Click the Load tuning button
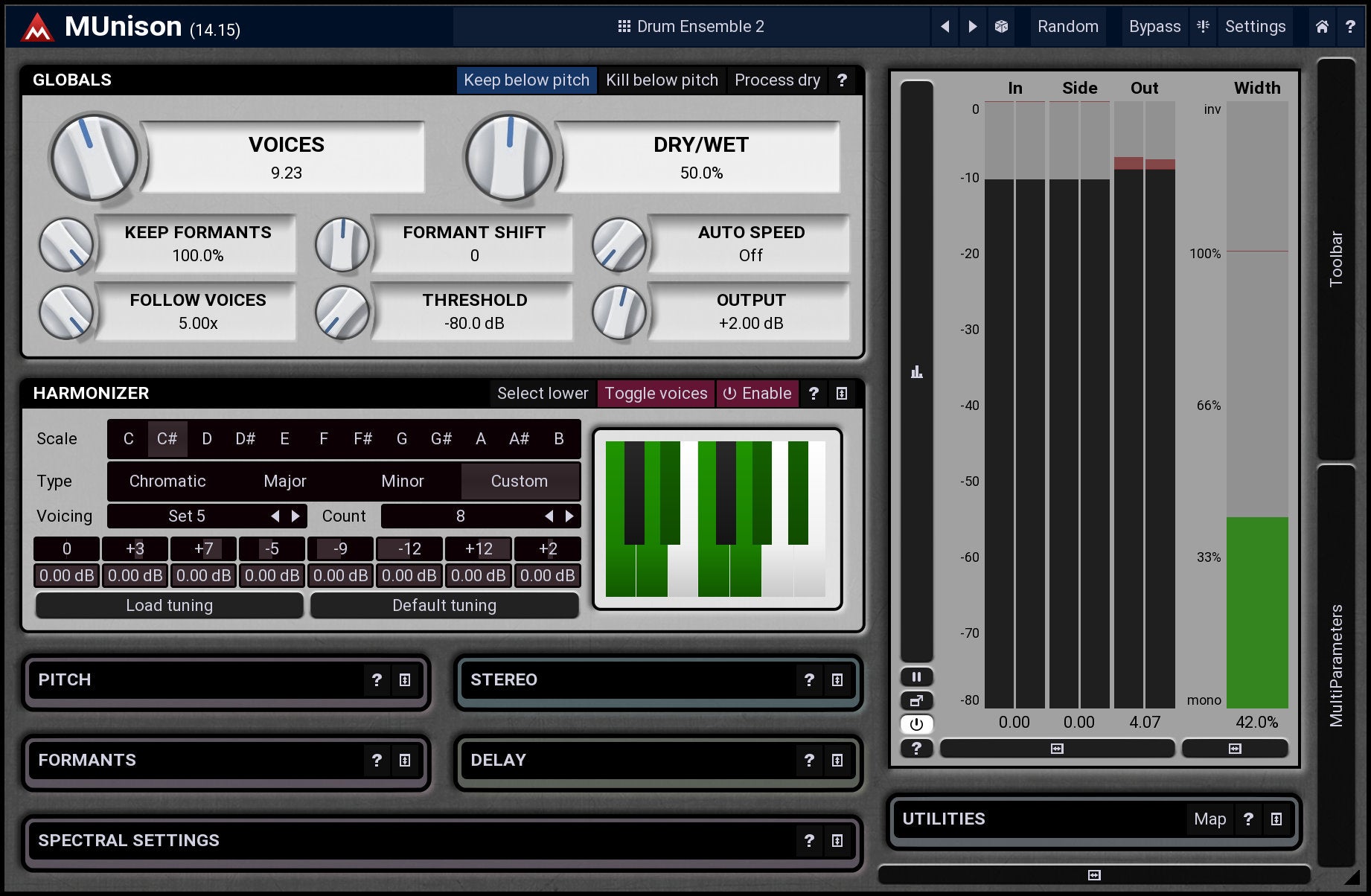The image size is (1371, 896). [x=169, y=606]
